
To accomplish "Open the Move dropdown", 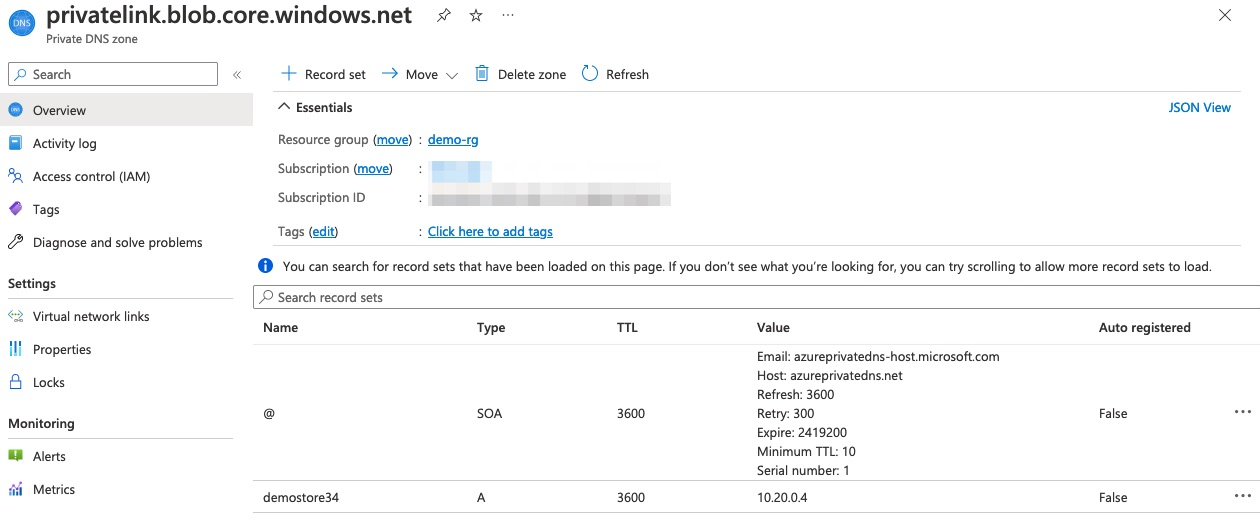I will [420, 74].
